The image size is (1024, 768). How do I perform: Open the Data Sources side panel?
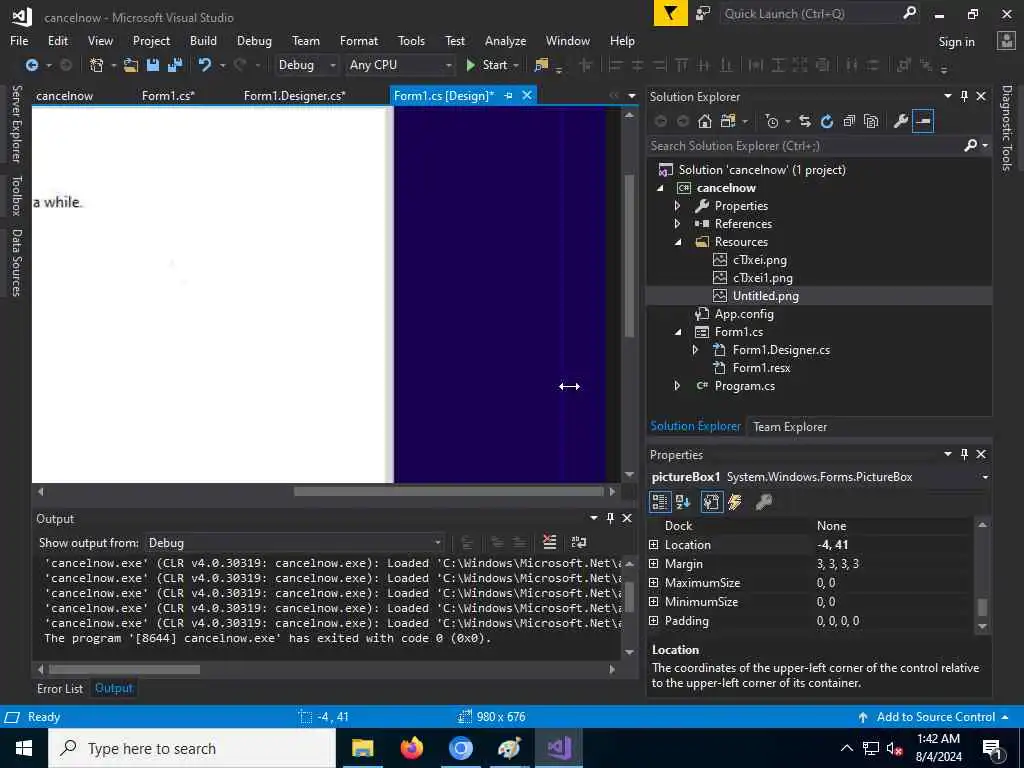click(17, 262)
